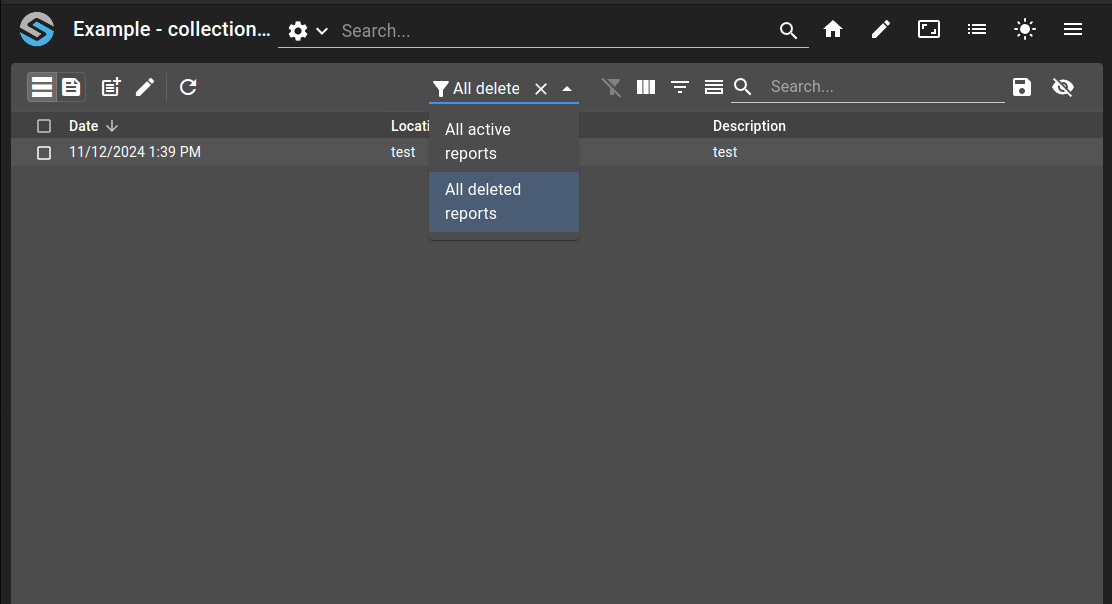1112x604 pixels.
Task: Switch to table rows view
Action: click(42, 87)
